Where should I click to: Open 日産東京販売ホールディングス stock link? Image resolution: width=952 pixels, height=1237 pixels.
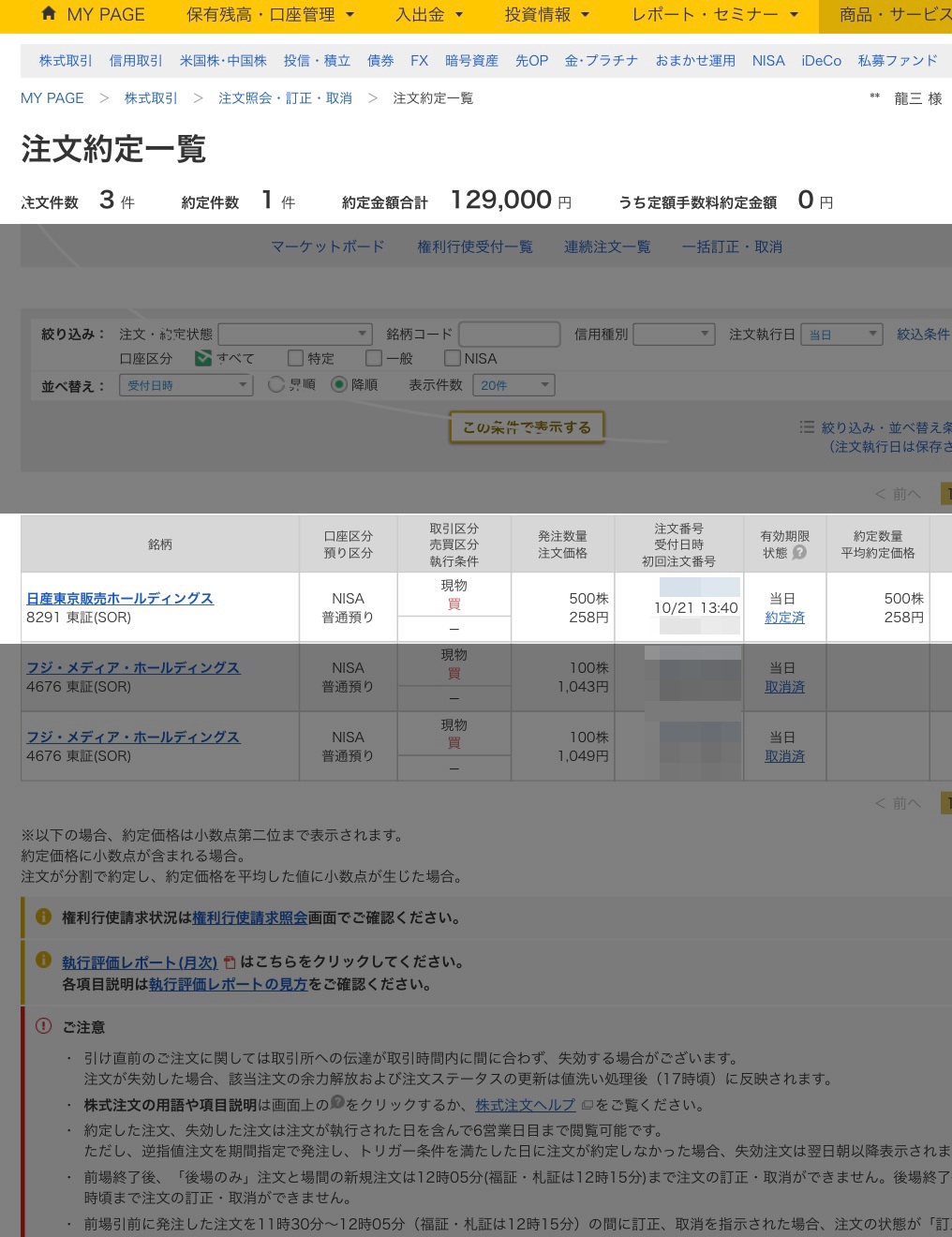[120, 599]
